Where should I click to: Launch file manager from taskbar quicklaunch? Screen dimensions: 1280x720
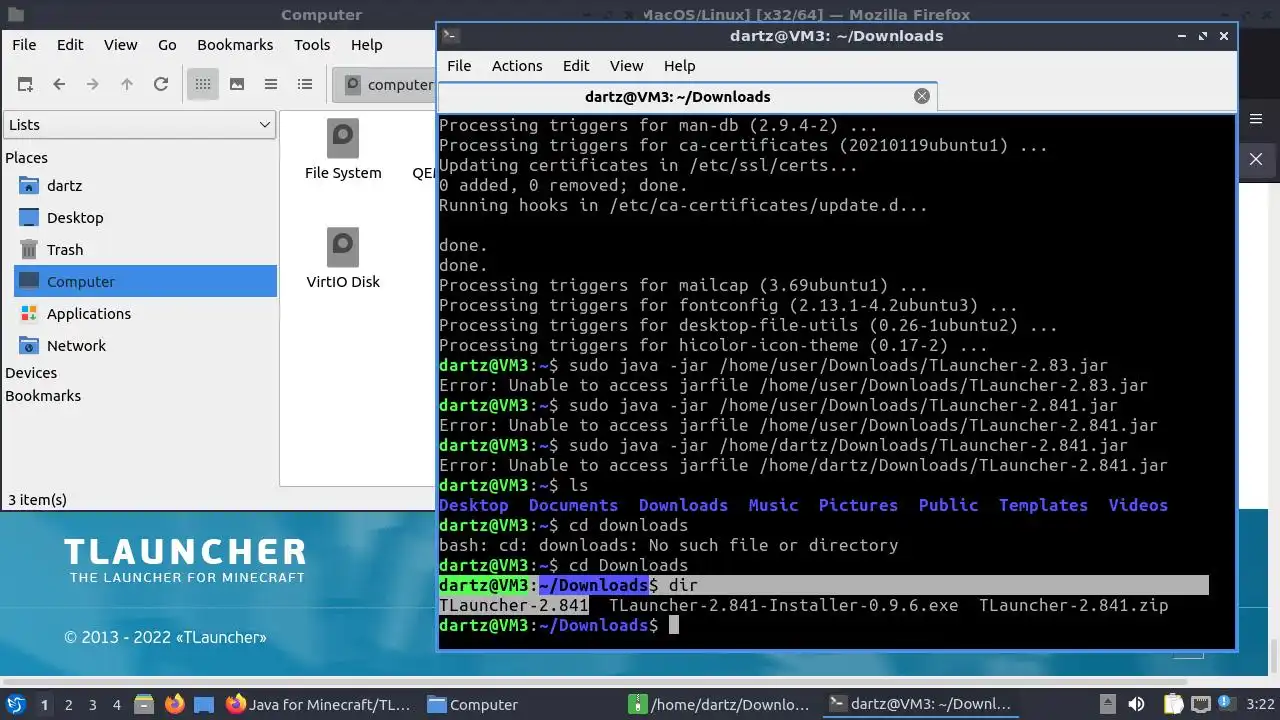143,704
